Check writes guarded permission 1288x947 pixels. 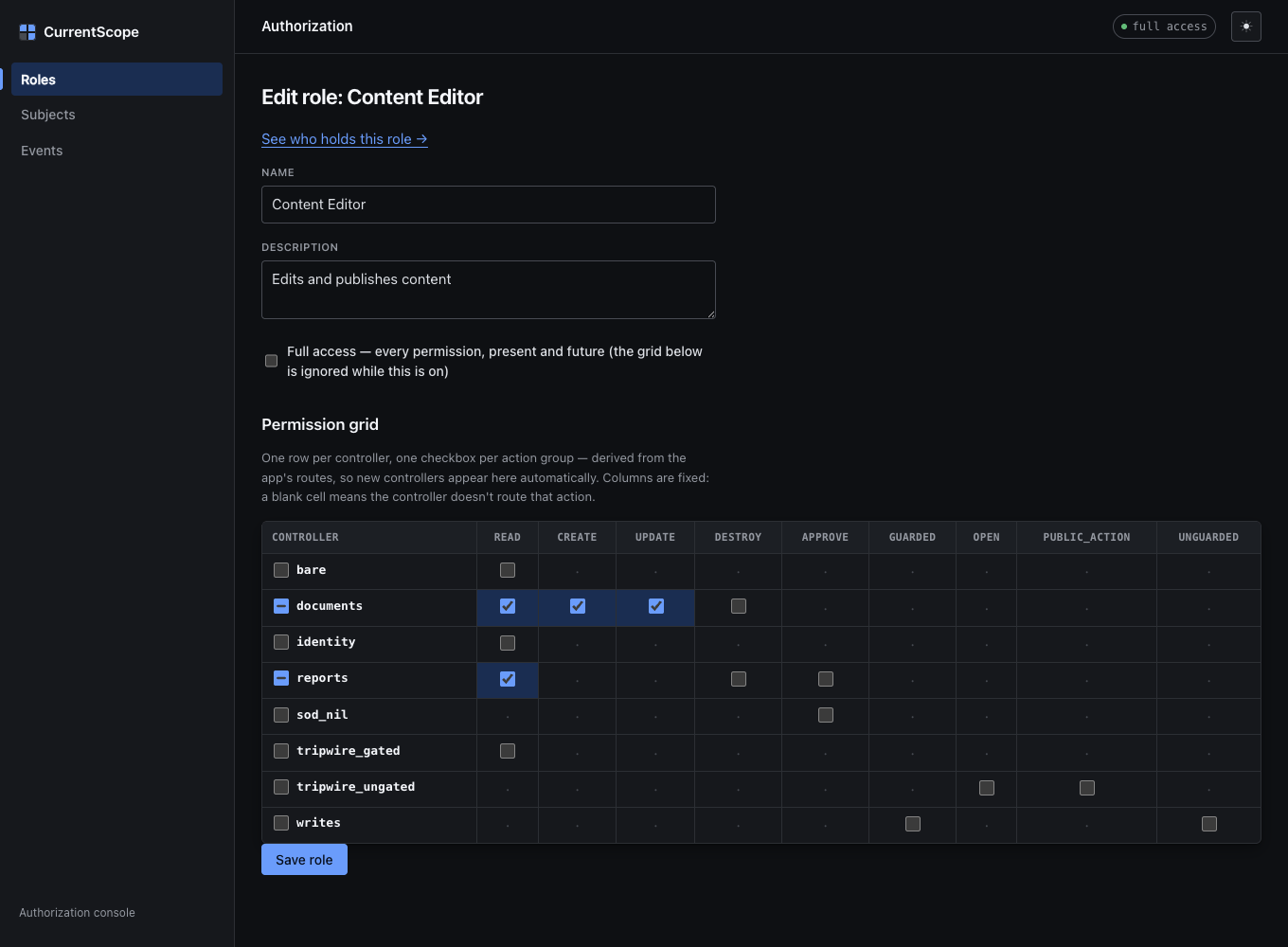(x=913, y=824)
